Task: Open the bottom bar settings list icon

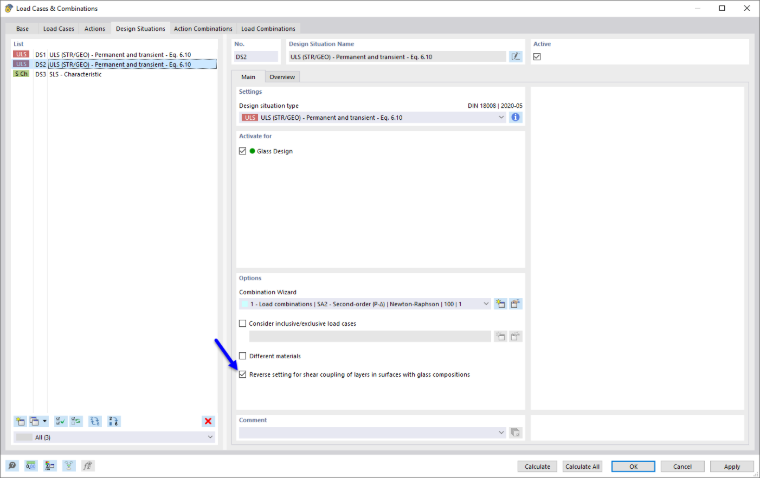Action: click(x=49, y=466)
